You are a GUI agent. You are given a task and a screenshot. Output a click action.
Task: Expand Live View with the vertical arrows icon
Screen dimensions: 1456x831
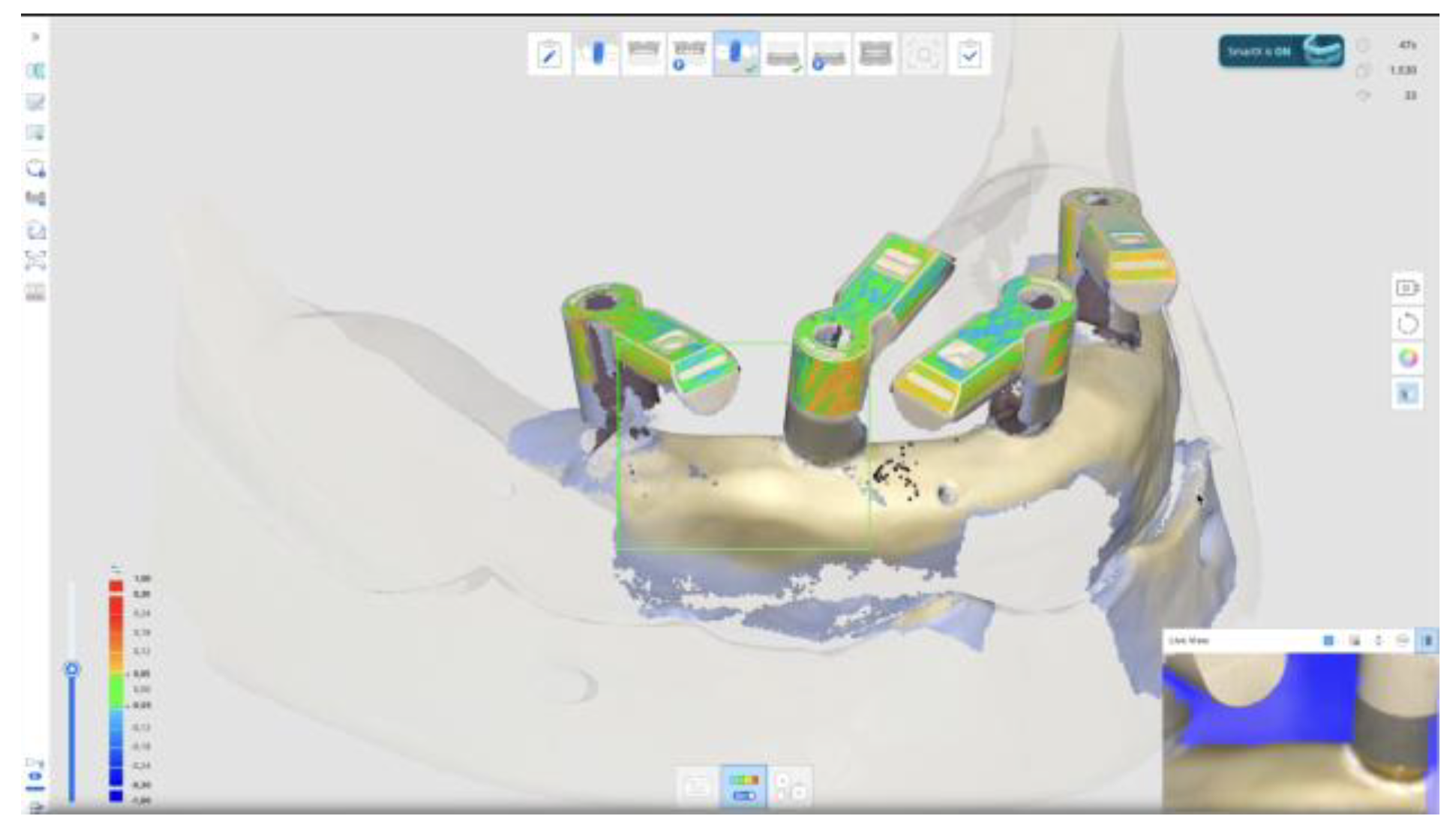click(x=1378, y=640)
